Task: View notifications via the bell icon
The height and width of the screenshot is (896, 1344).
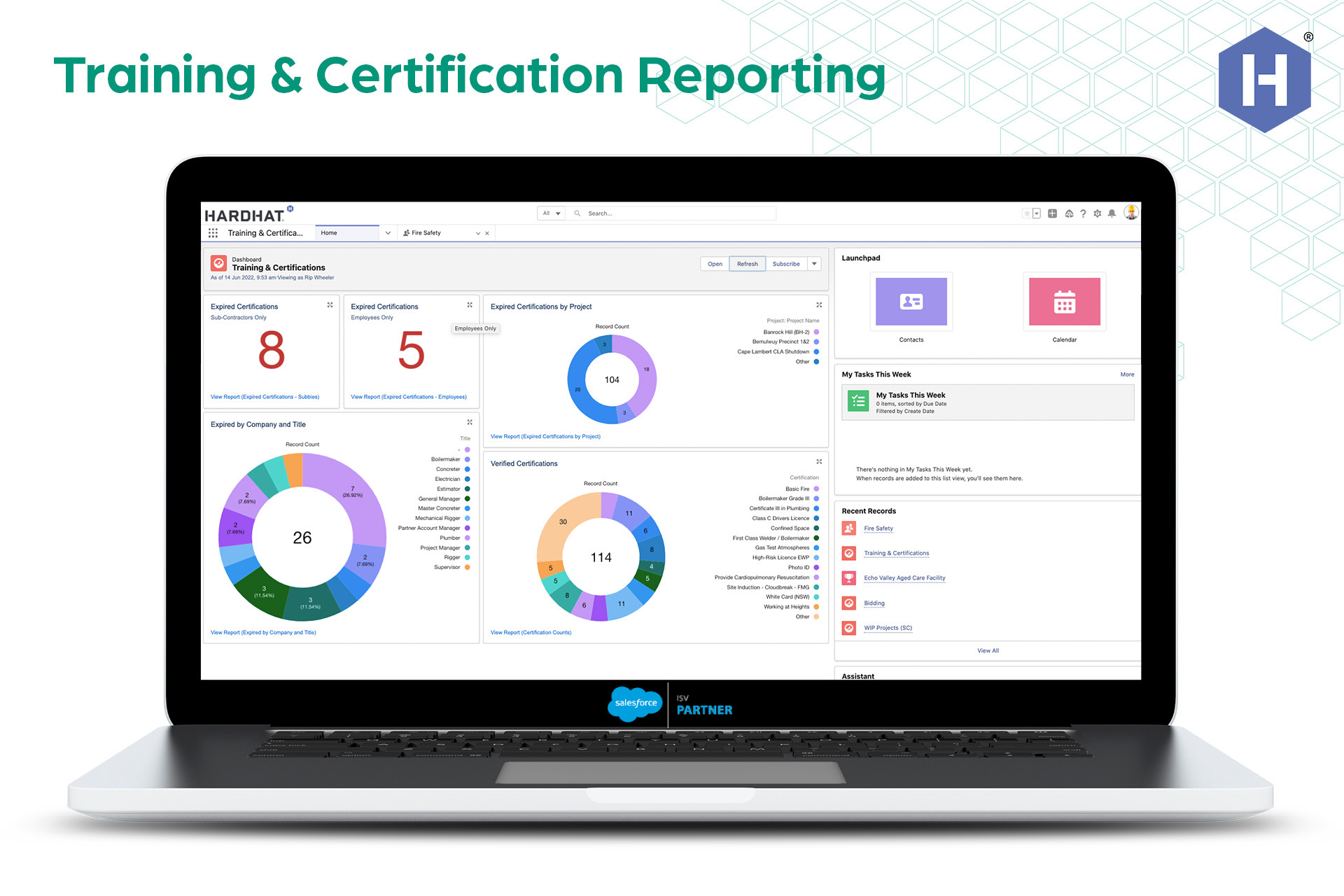Action: coord(1112,213)
